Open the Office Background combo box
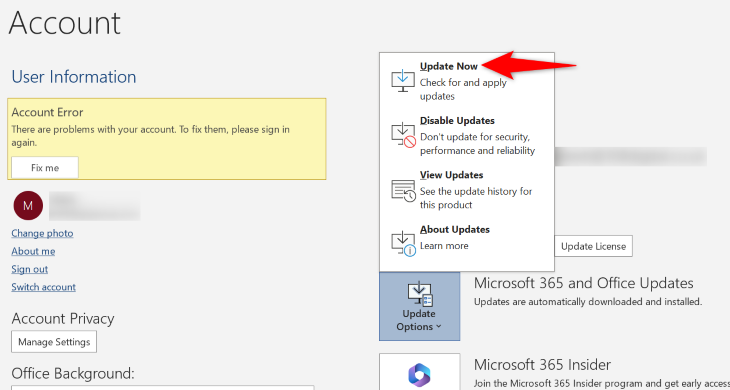 point(163,387)
